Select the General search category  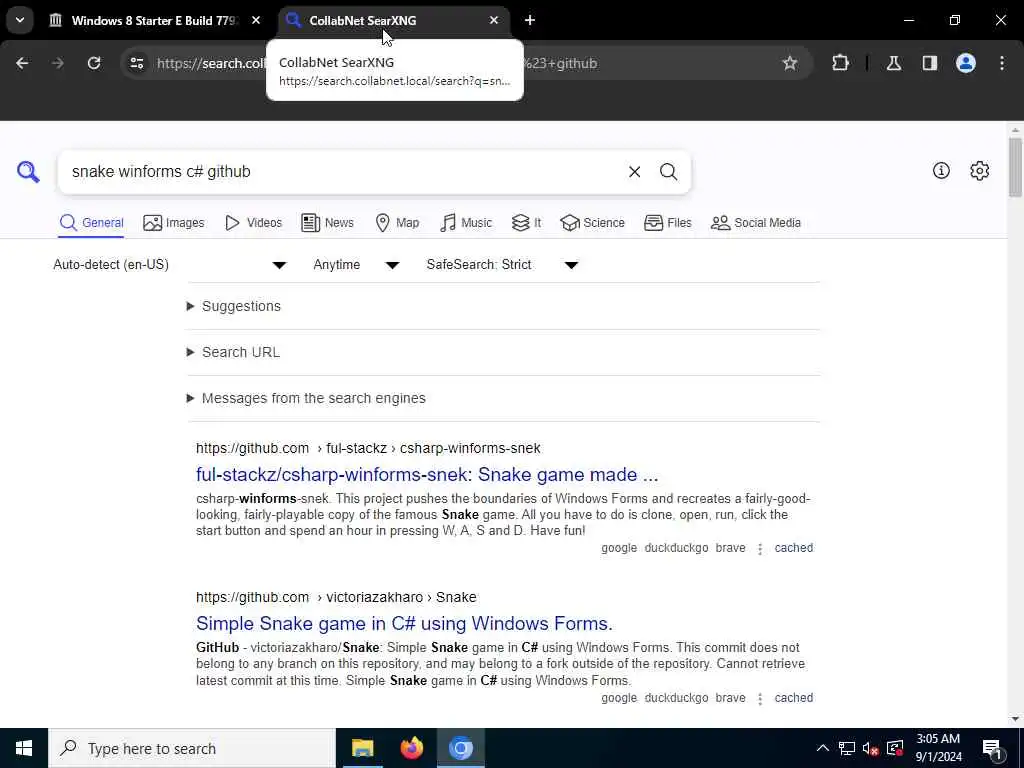(91, 223)
